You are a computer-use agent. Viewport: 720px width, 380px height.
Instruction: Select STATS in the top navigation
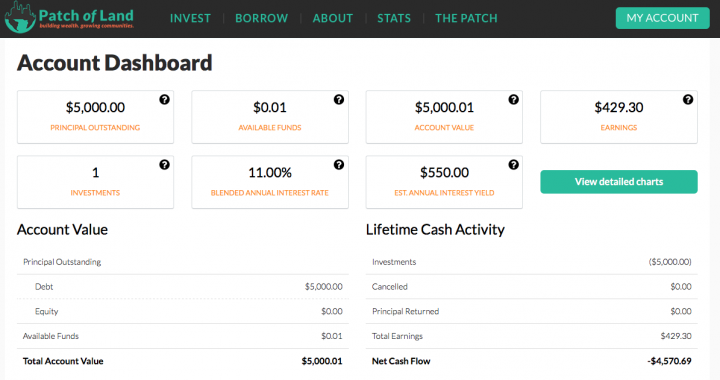[394, 18]
